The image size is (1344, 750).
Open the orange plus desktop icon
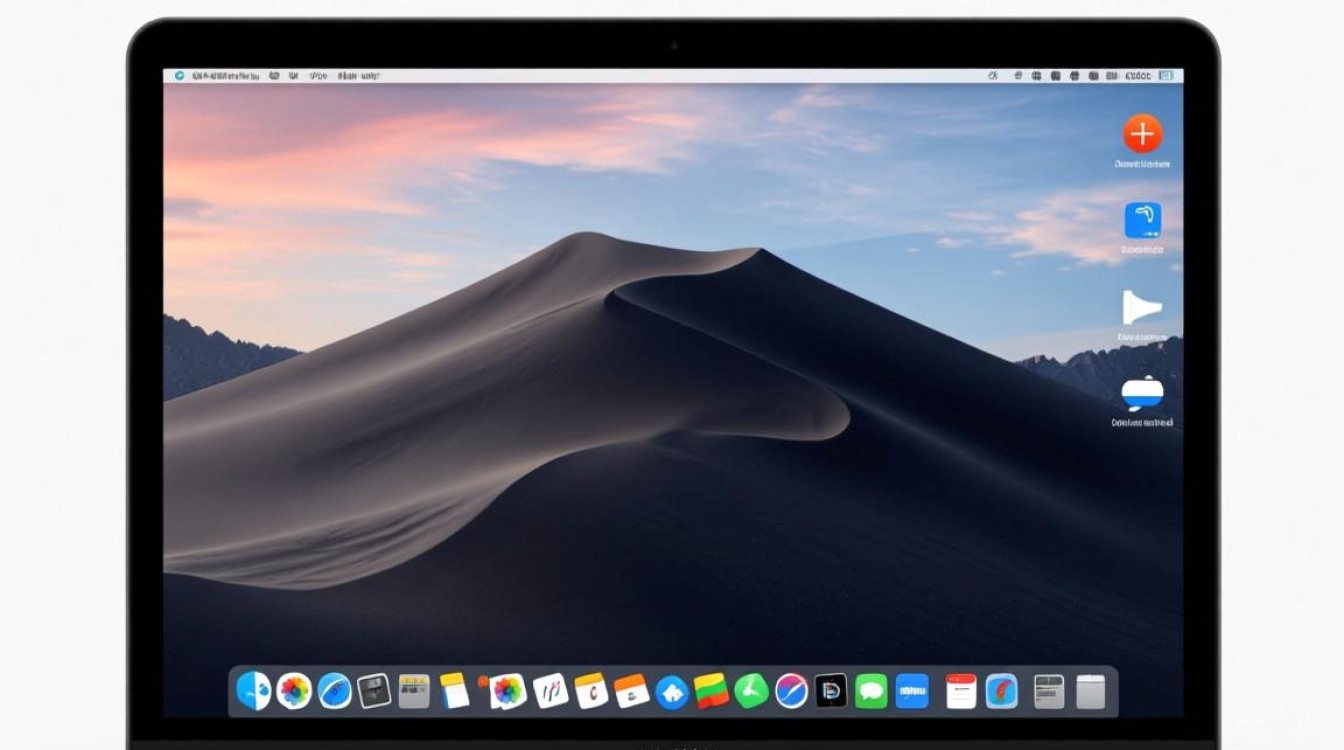1142,133
